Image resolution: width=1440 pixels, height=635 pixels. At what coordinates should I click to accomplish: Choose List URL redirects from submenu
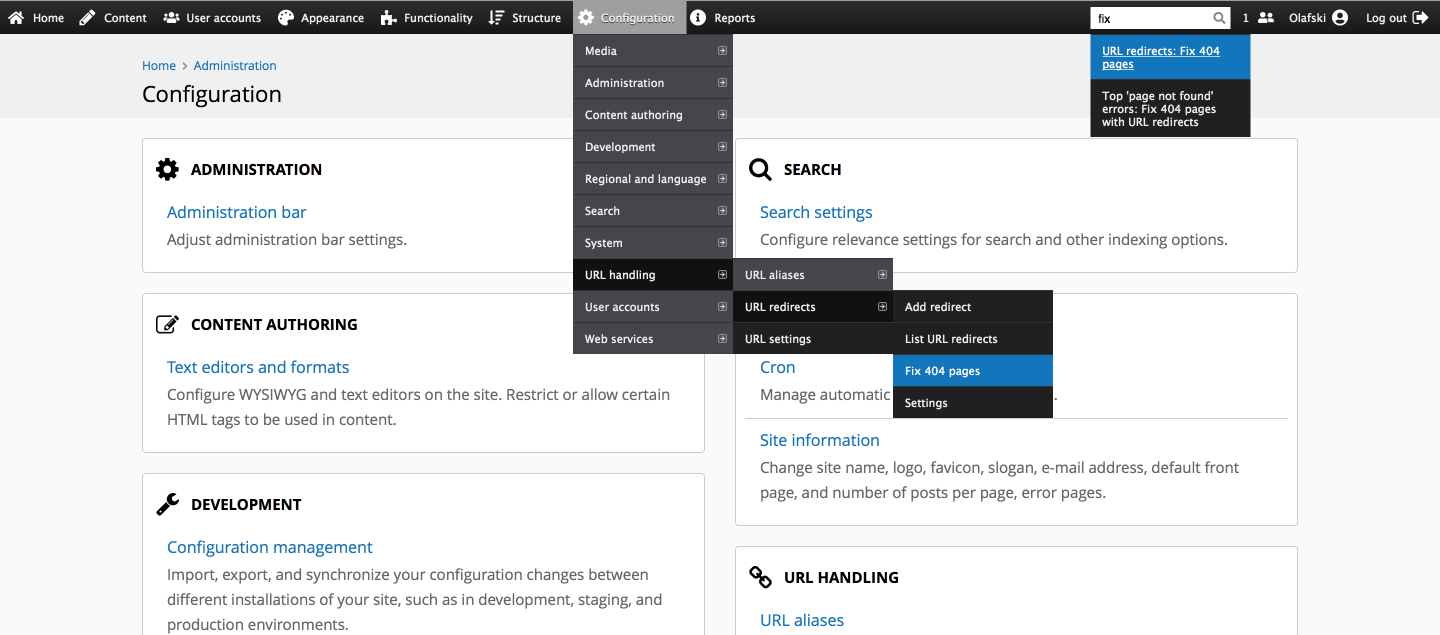[x=951, y=339]
